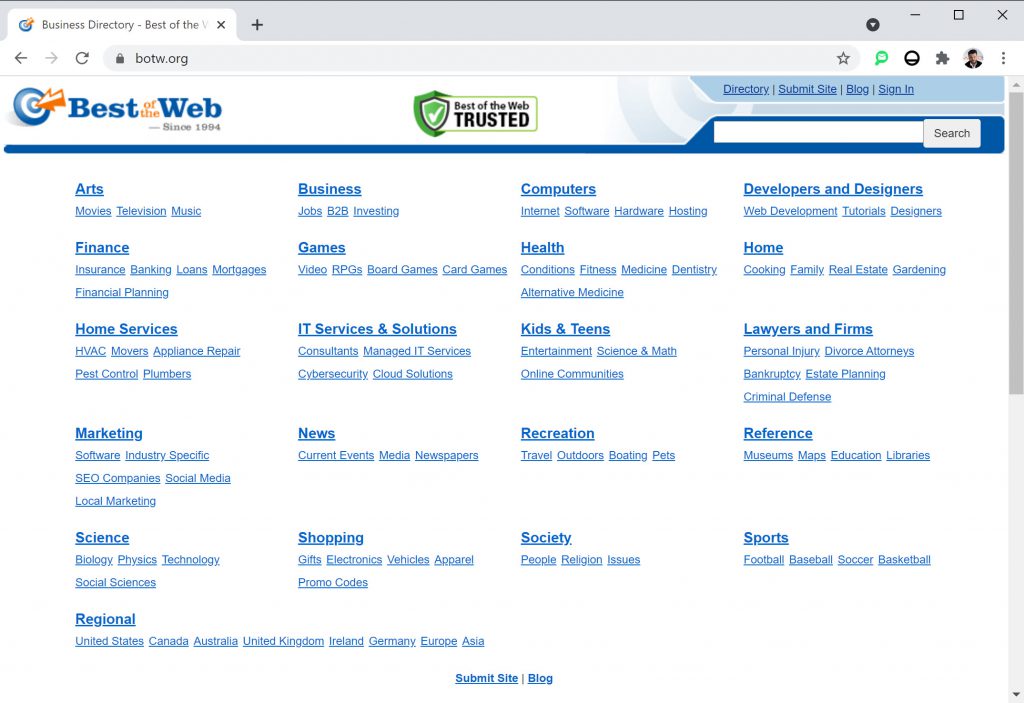
Task: Open Developers and Designers category
Action: [x=833, y=189]
